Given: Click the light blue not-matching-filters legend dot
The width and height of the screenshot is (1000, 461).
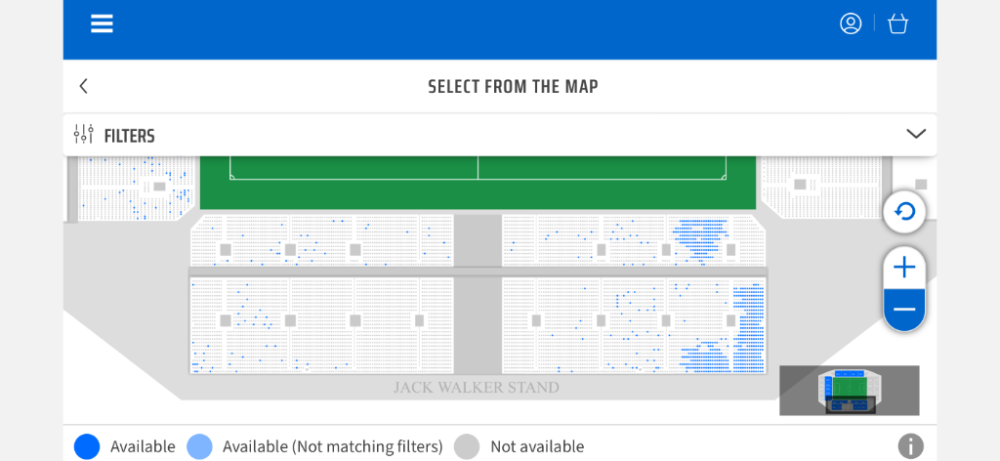Looking at the screenshot, I should click(x=200, y=446).
